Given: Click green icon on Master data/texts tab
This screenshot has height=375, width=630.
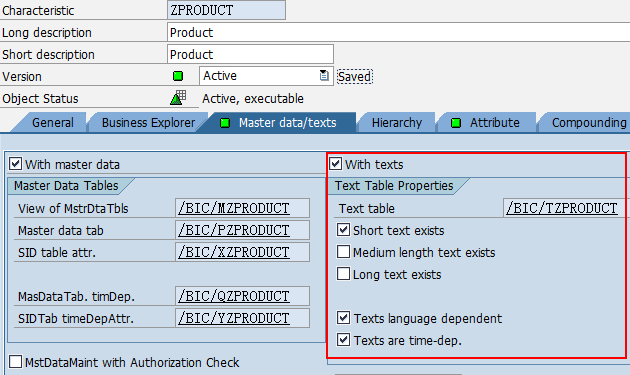Looking at the screenshot, I should 225,123.
